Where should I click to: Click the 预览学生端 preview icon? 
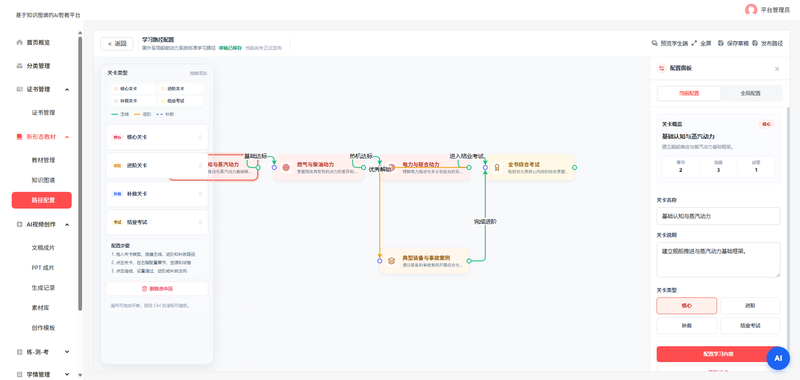pos(655,44)
